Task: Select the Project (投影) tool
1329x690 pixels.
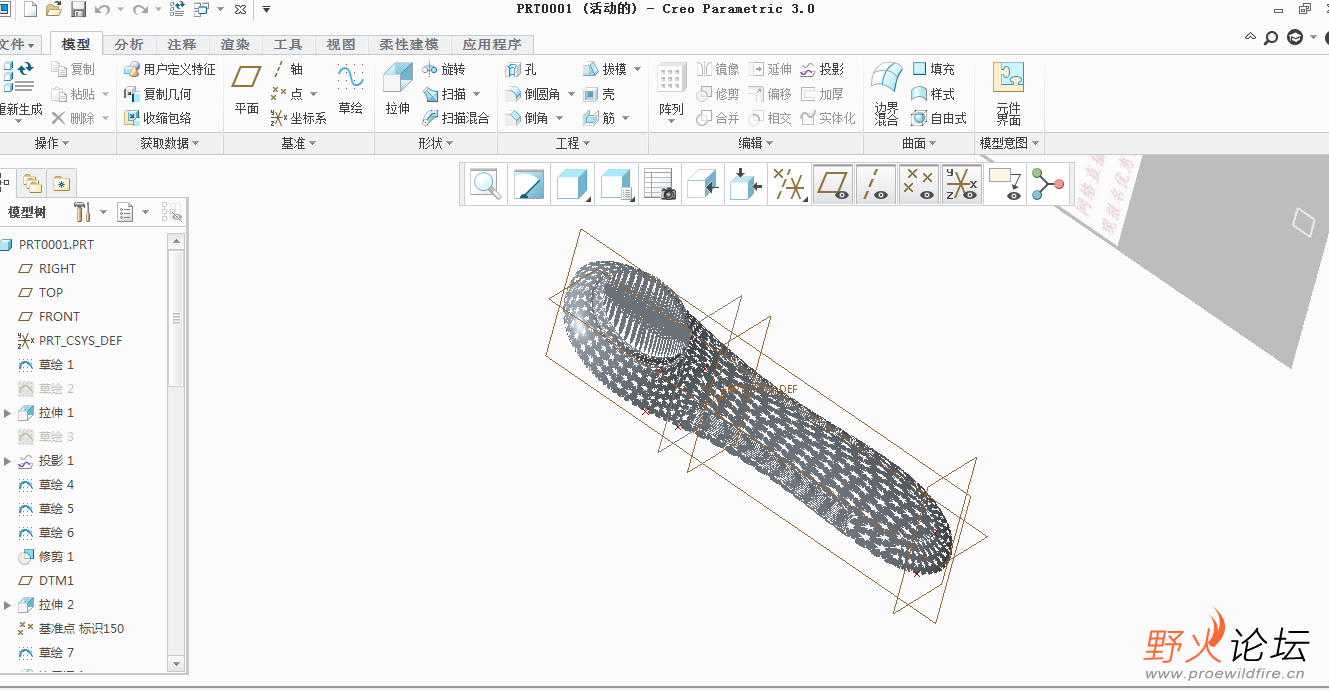Action: tap(822, 70)
